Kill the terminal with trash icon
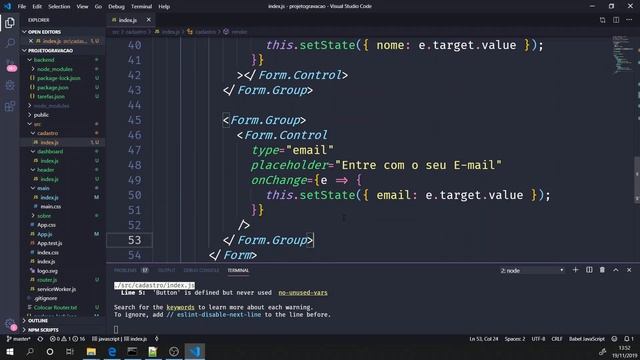This screenshot has width=640, height=360. [x=602, y=270]
